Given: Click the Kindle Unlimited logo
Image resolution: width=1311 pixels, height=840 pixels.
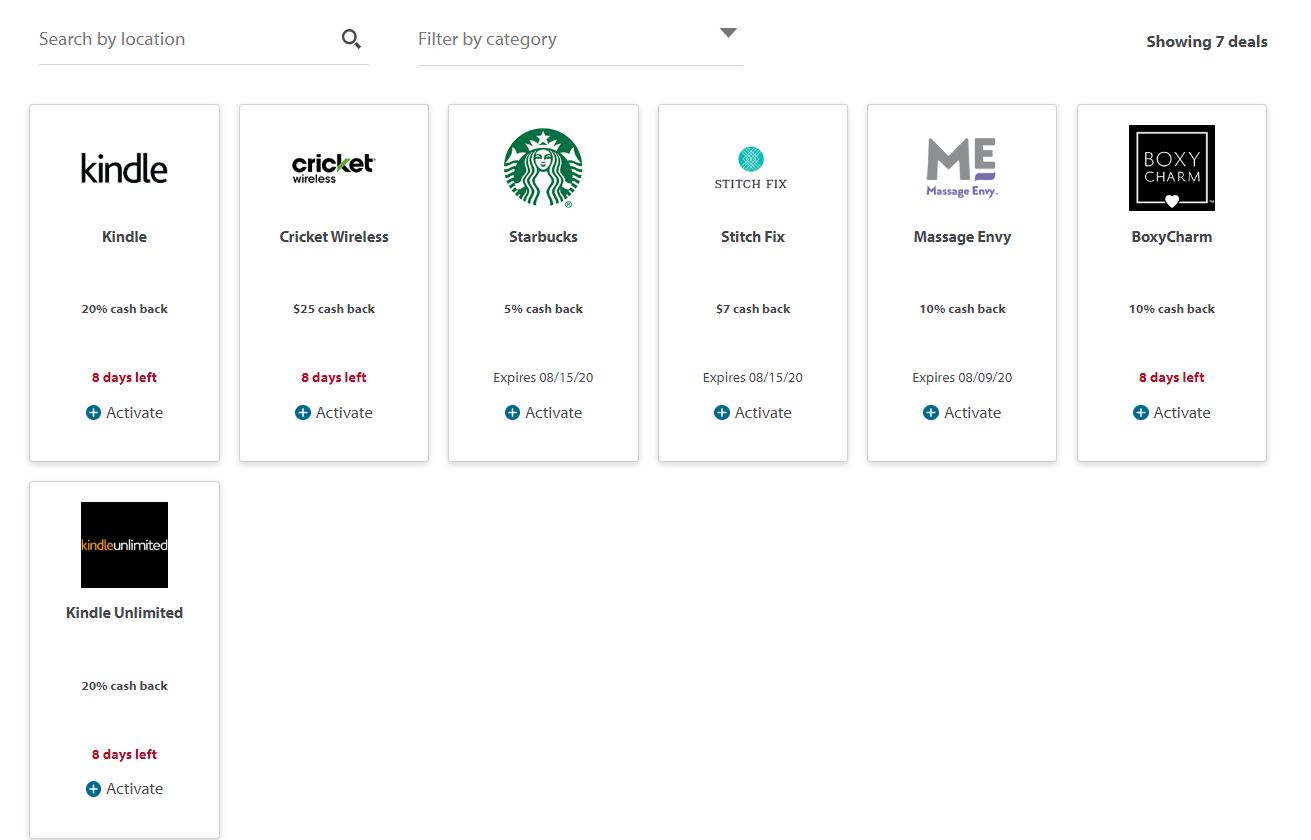Looking at the screenshot, I should pyautogui.click(x=124, y=545).
